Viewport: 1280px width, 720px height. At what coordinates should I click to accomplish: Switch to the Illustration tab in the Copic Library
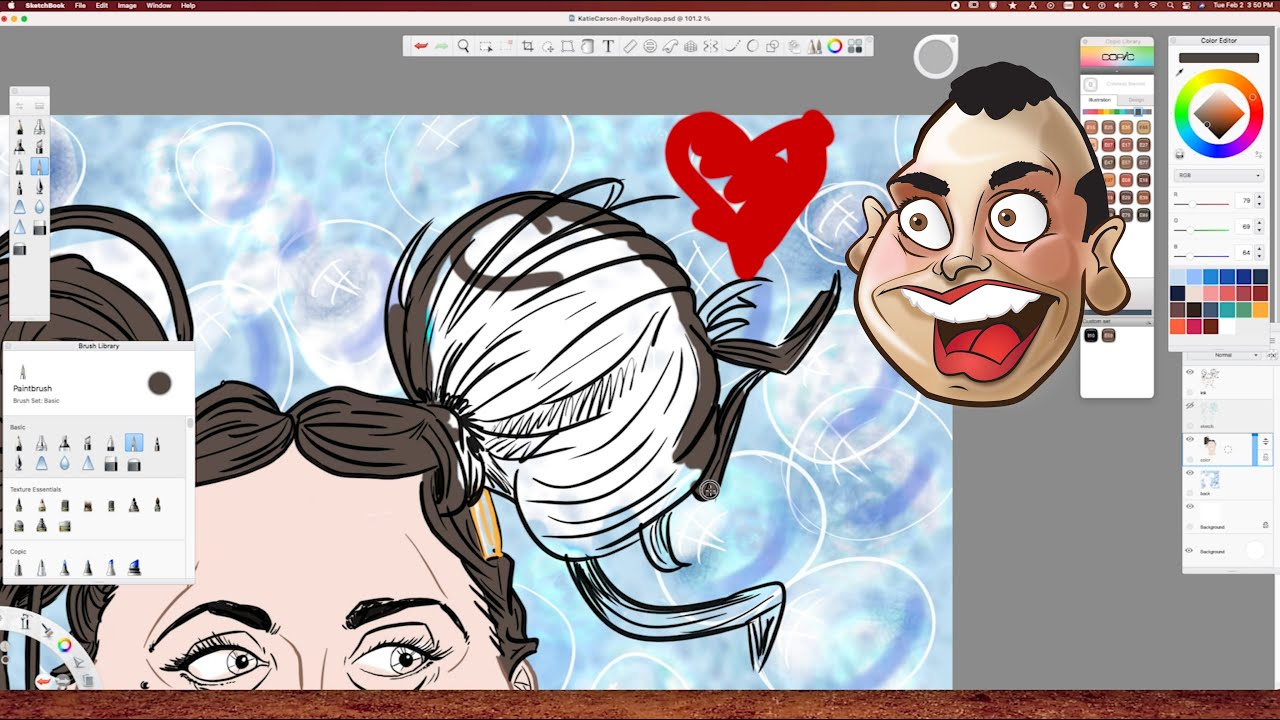1097,99
